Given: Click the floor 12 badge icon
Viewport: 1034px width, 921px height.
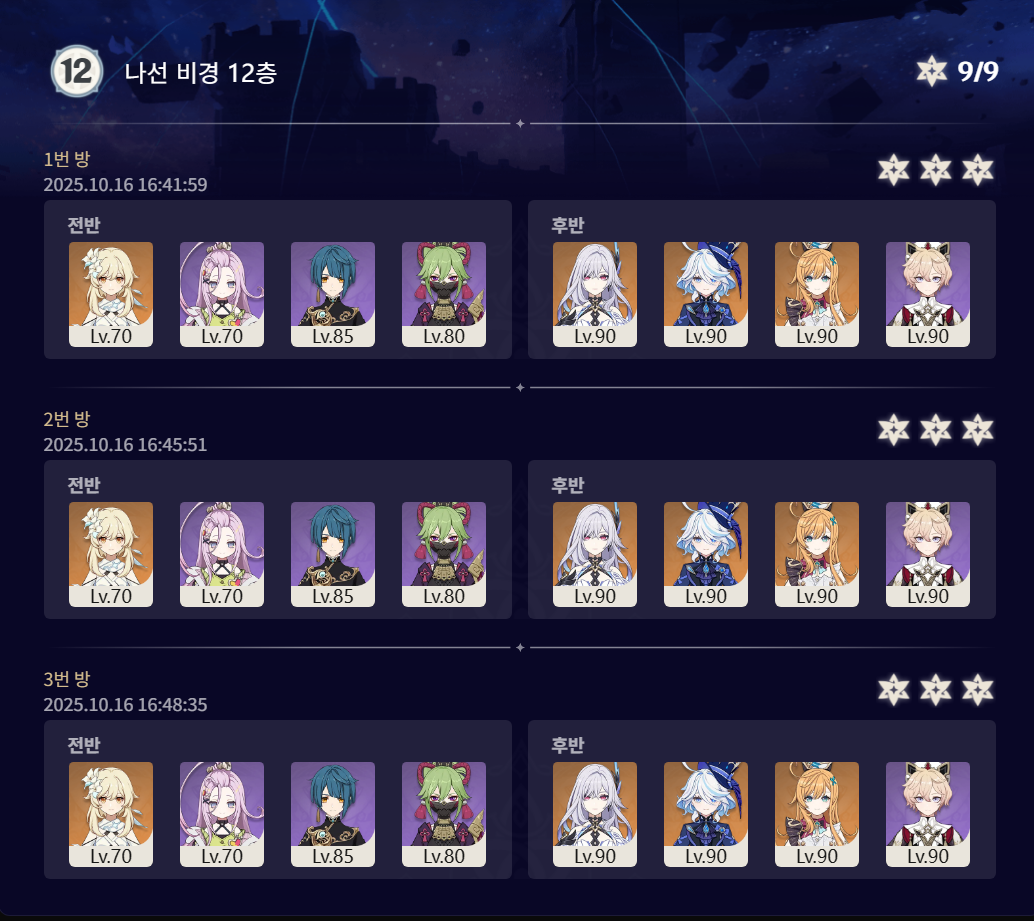Looking at the screenshot, I should click(x=76, y=71).
